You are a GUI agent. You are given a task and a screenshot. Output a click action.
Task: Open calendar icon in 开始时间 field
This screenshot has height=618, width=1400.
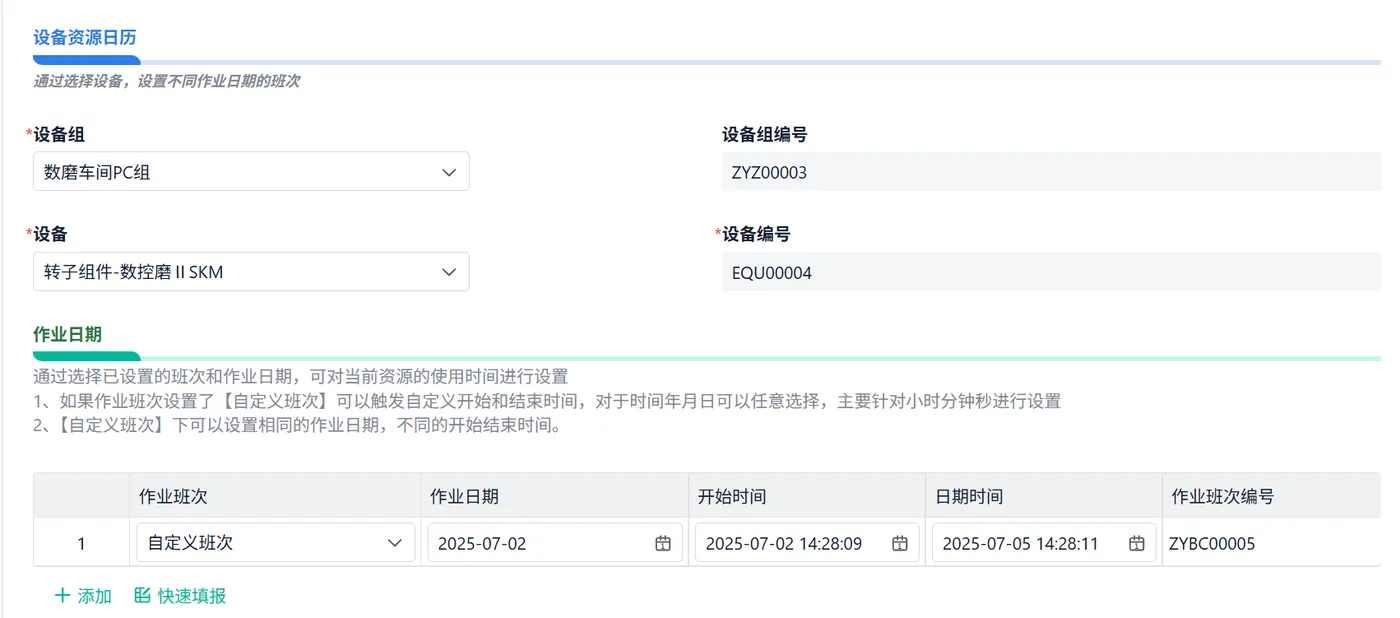click(x=900, y=543)
